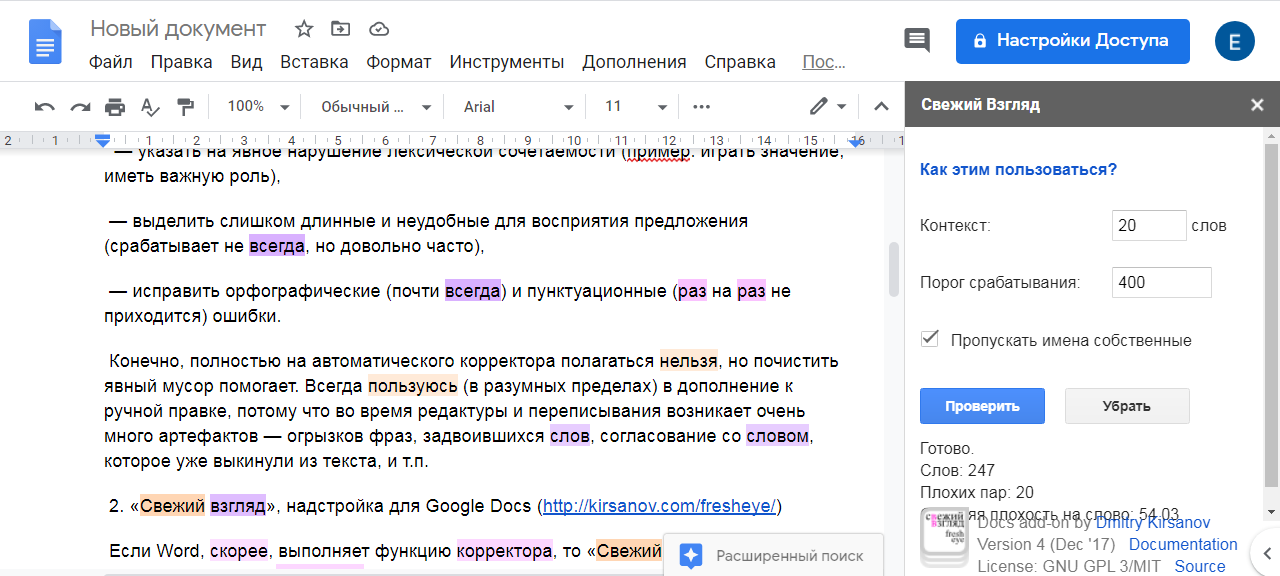Image resolution: width=1280 pixels, height=576 pixels.
Task: Open the three-dots more toolbar options
Action: point(701,107)
